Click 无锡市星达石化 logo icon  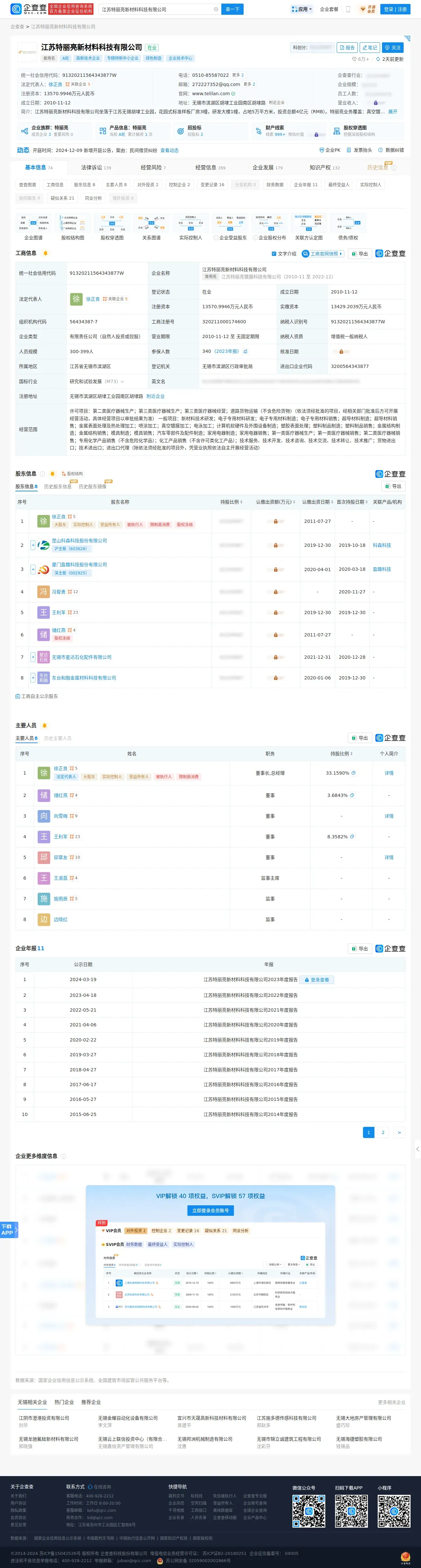point(43,657)
